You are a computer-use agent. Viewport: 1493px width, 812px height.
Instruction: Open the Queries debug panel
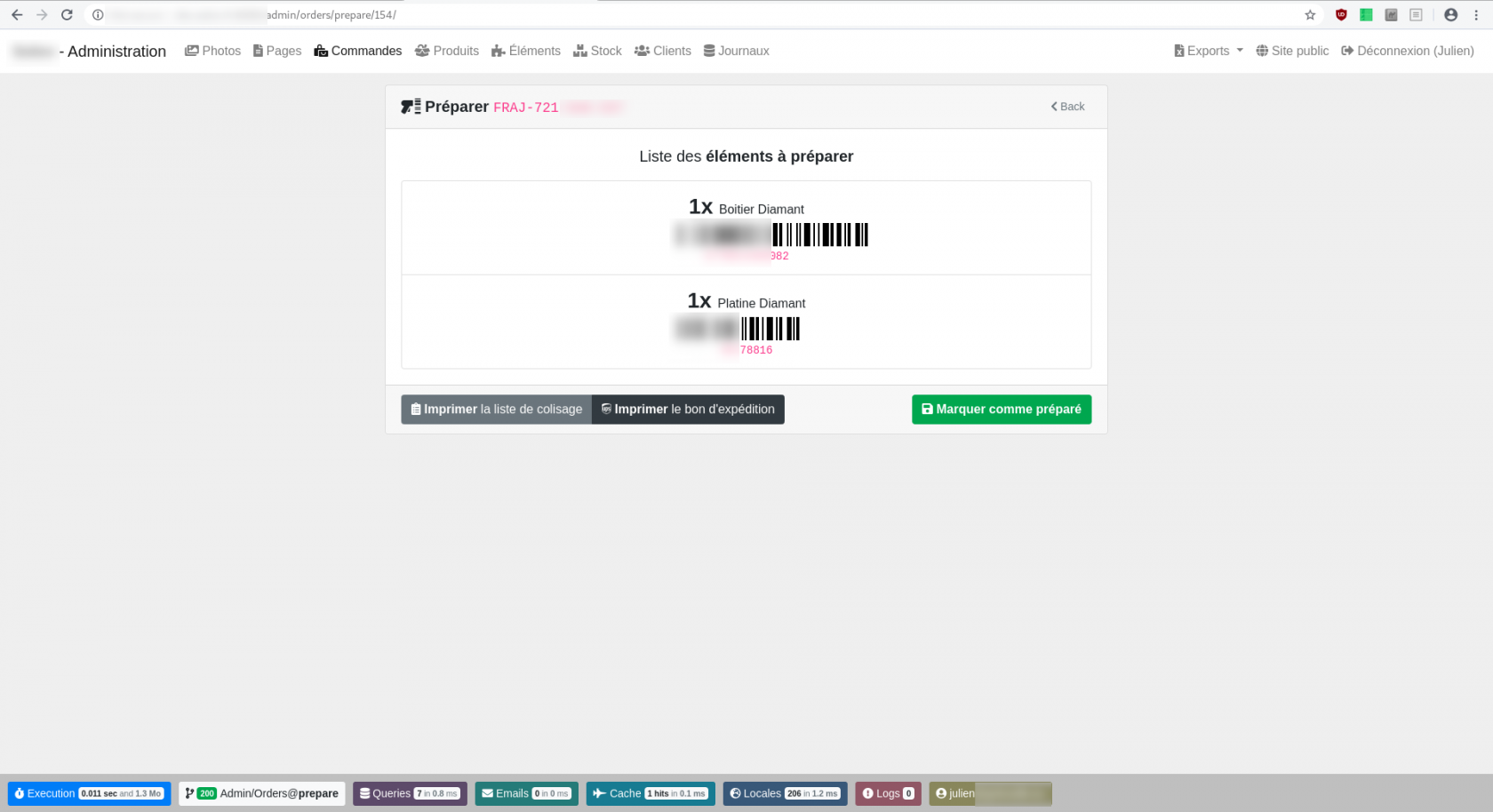pyautogui.click(x=410, y=793)
